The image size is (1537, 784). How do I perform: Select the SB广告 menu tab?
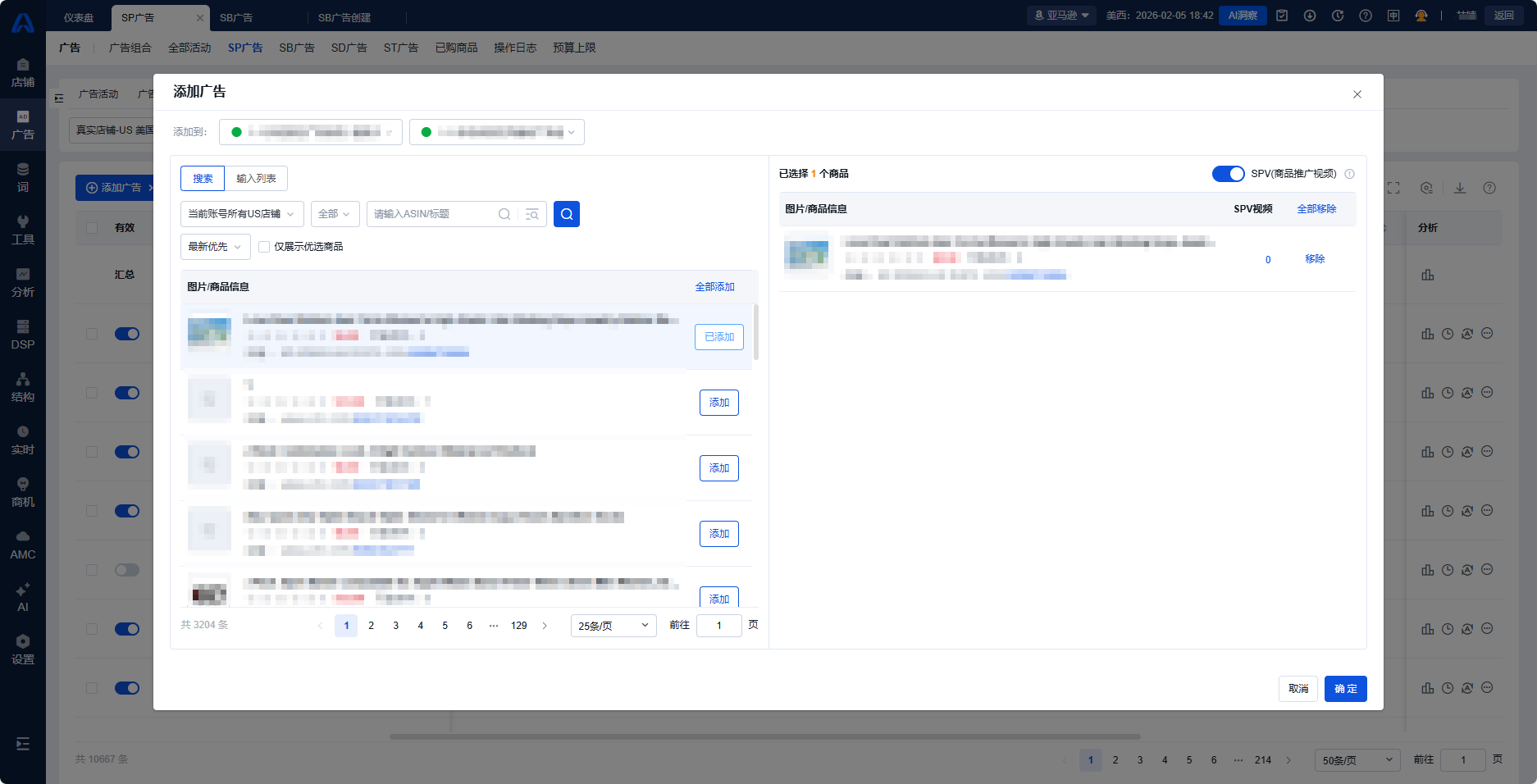pyautogui.click(x=296, y=48)
